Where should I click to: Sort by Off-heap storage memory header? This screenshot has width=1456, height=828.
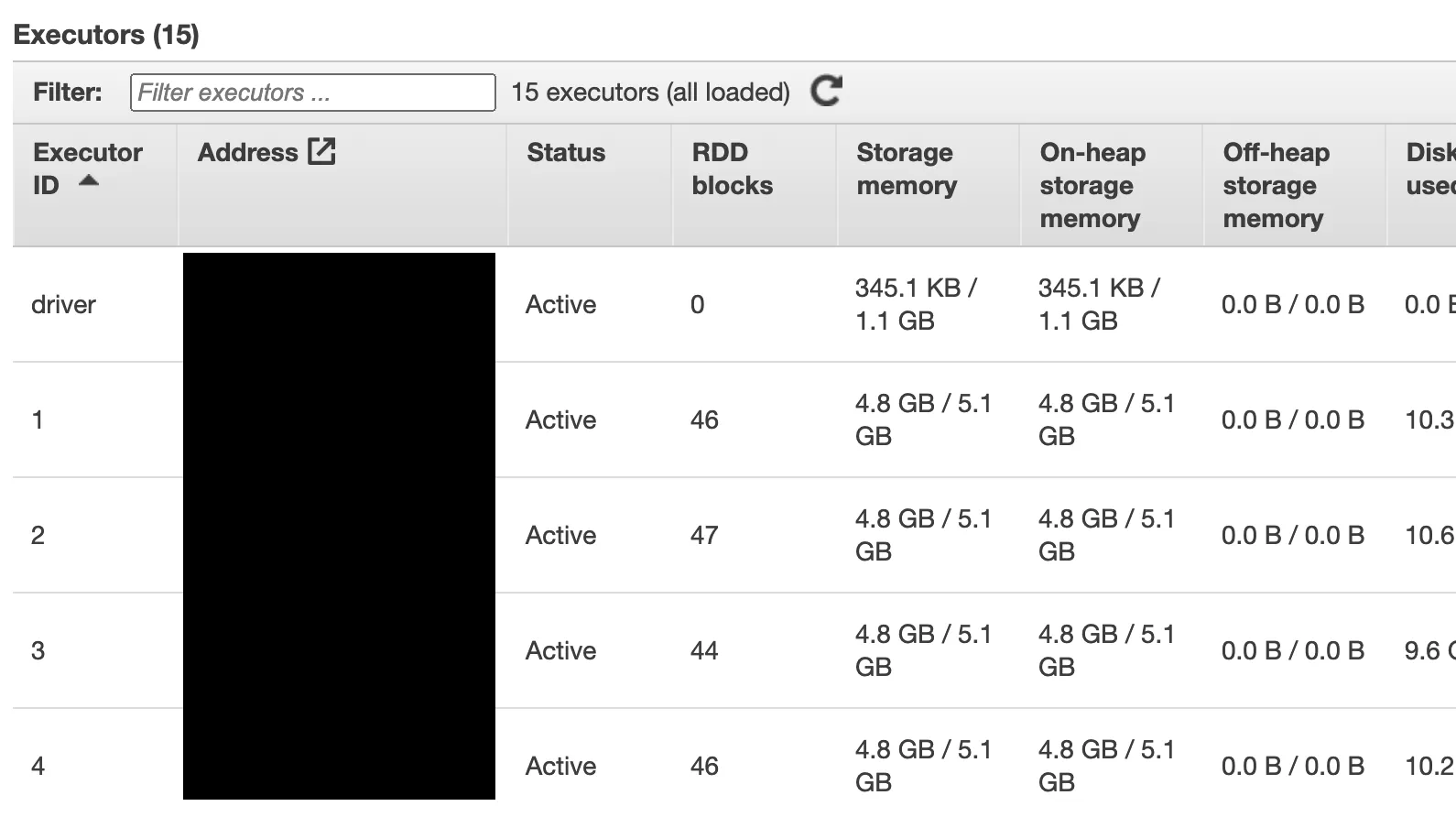(x=1274, y=185)
